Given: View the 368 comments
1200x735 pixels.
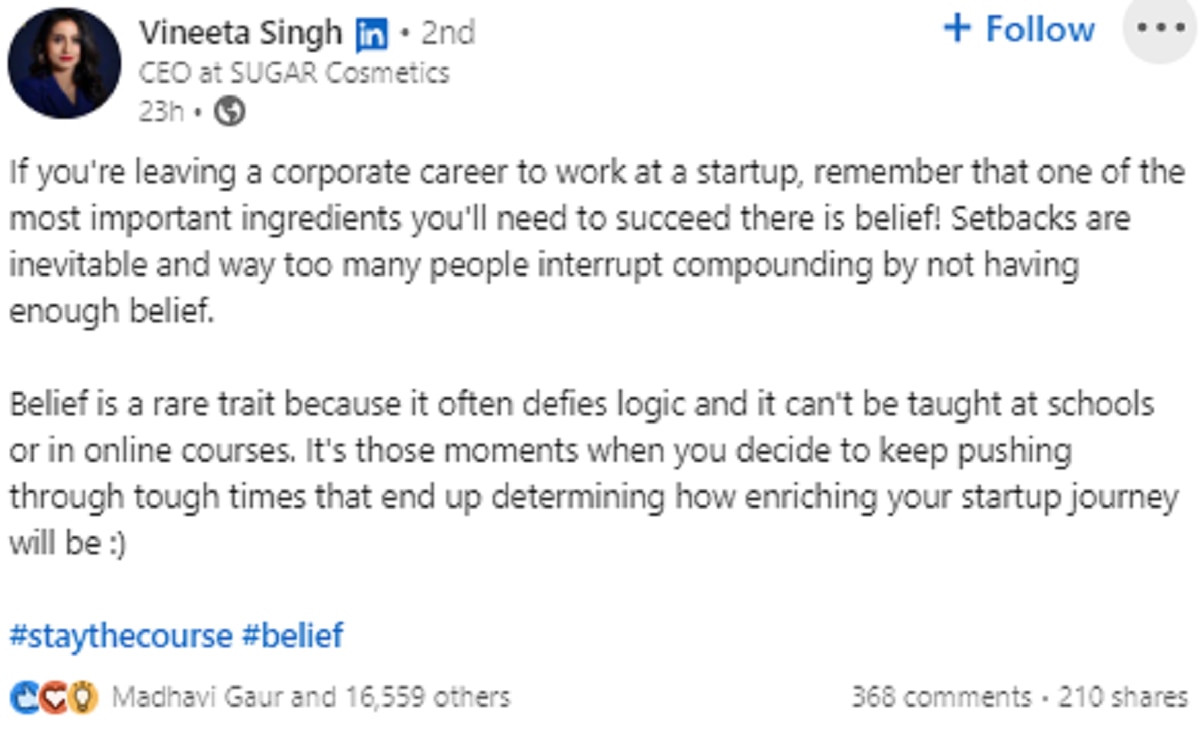Looking at the screenshot, I should click(x=940, y=697).
